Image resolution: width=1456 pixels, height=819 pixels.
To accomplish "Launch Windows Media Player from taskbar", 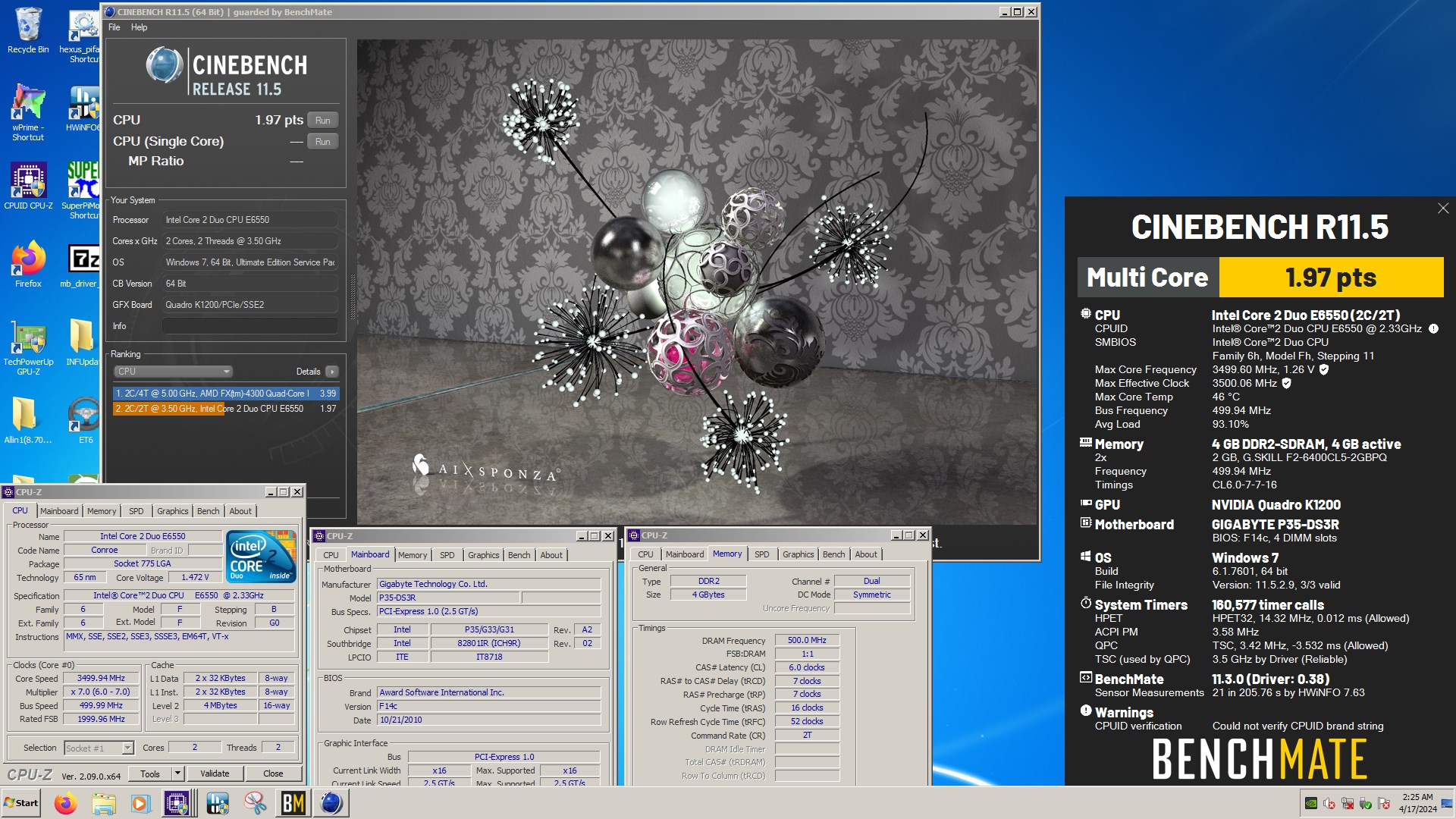I will point(140,803).
